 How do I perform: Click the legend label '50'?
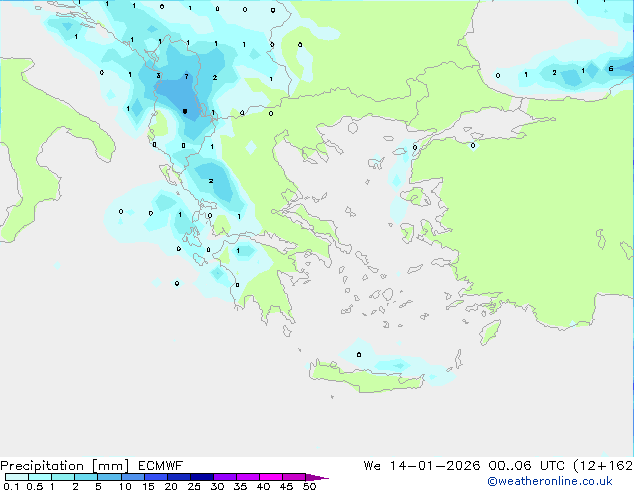(309, 486)
